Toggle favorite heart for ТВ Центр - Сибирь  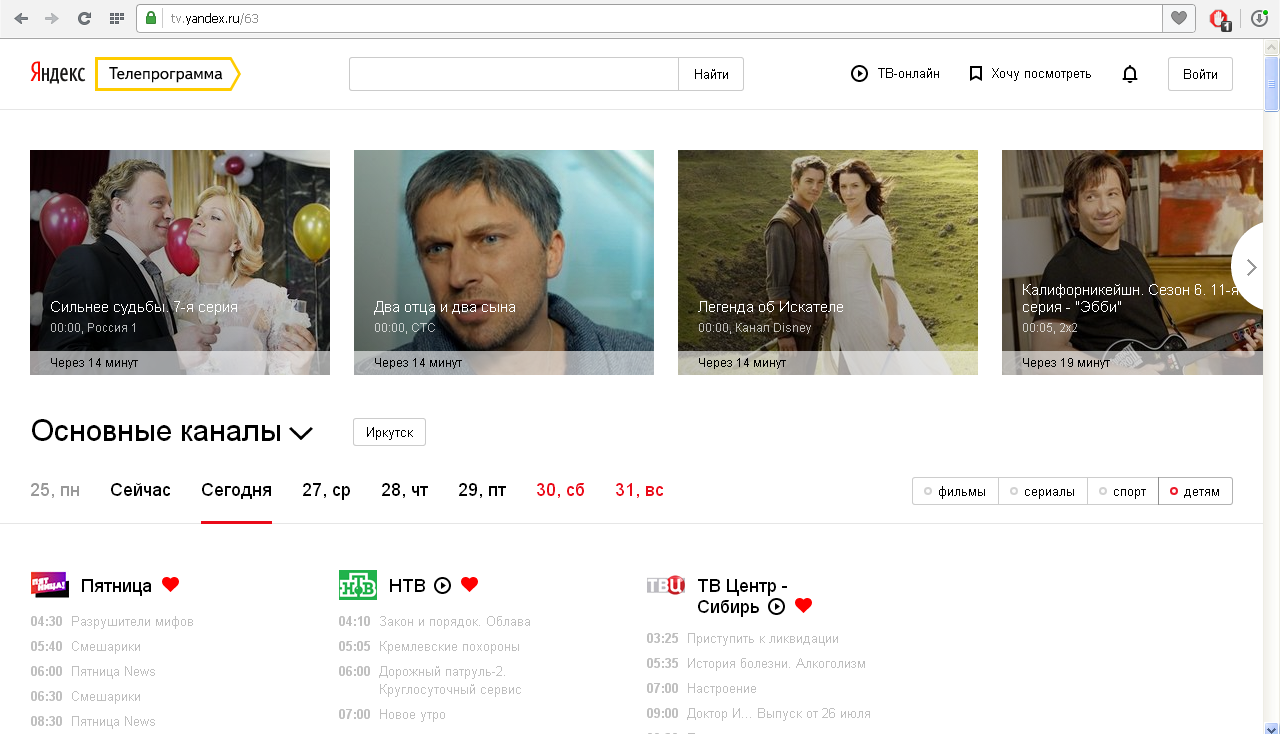tap(803, 605)
